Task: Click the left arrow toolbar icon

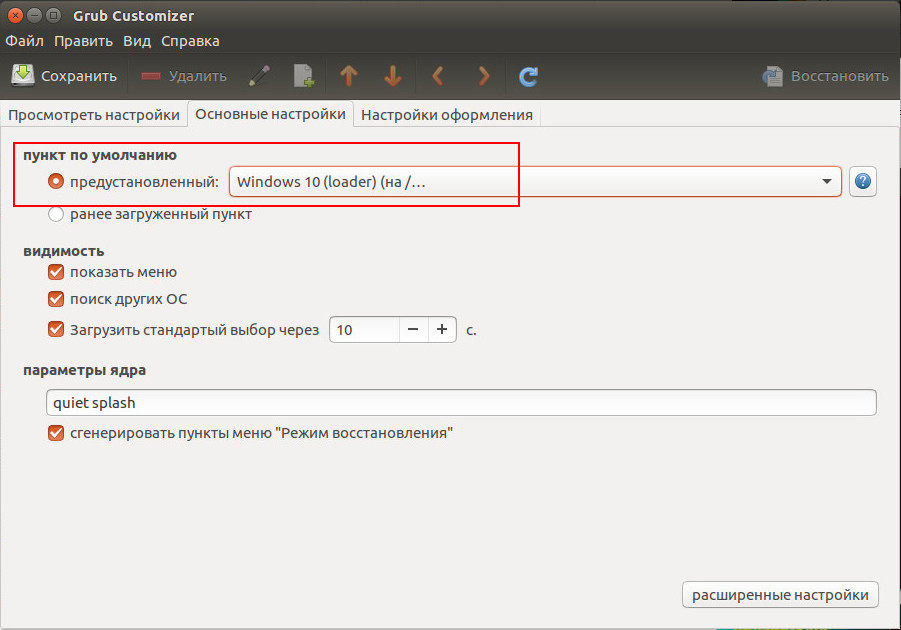Action: pyautogui.click(x=438, y=76)
